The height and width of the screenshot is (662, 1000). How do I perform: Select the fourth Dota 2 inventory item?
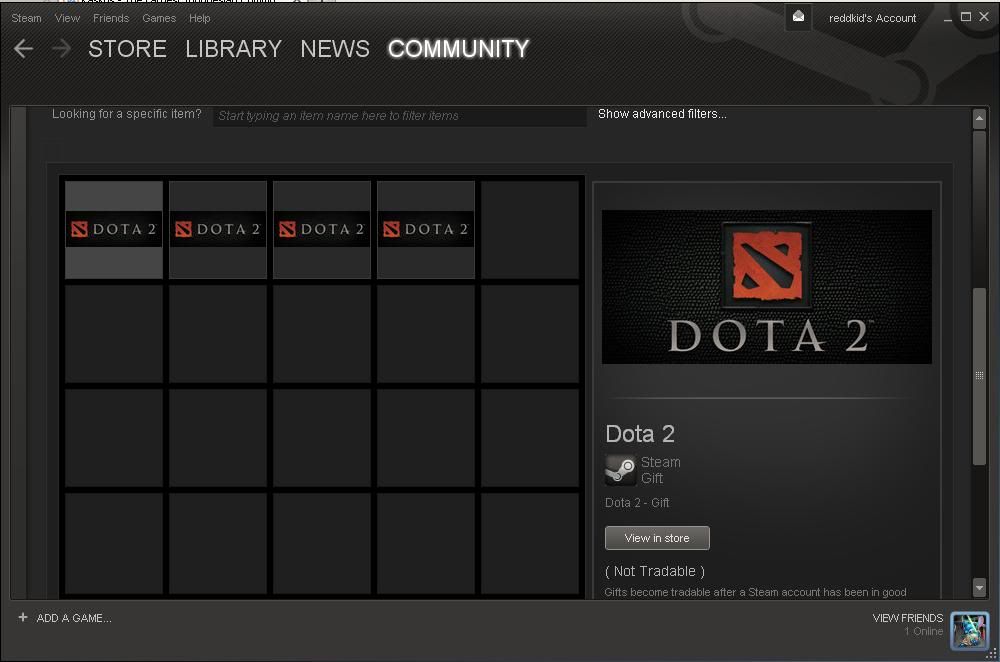coord(426,230)
